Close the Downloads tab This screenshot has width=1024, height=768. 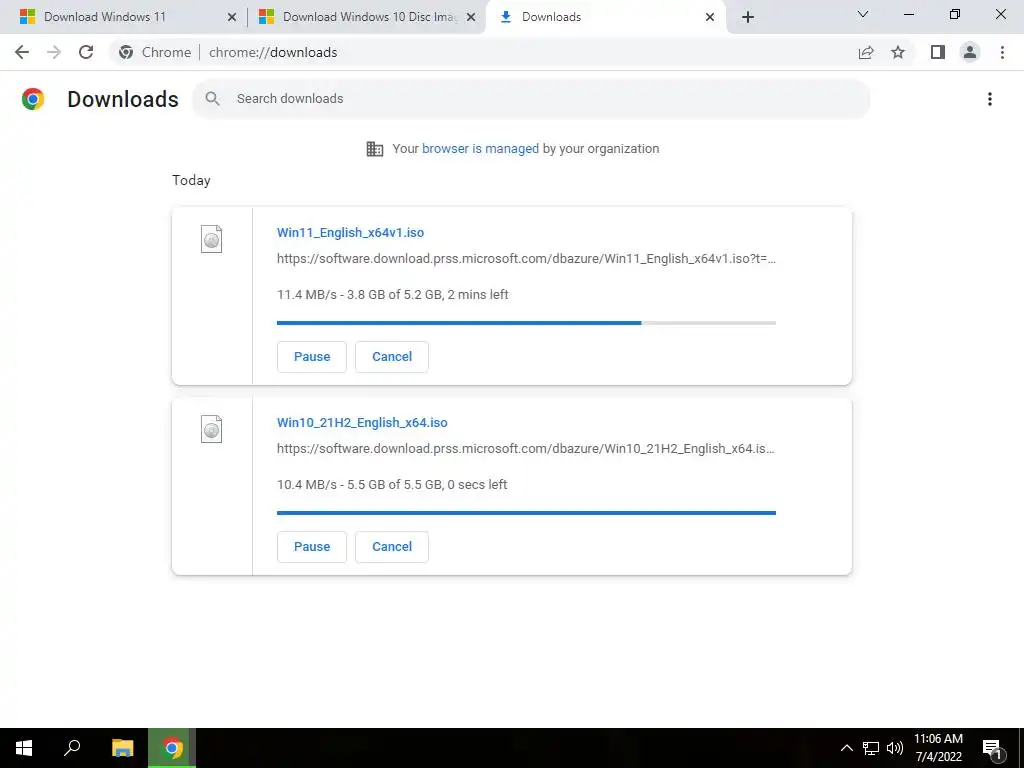pyautogui.click(x=710, y=17)
